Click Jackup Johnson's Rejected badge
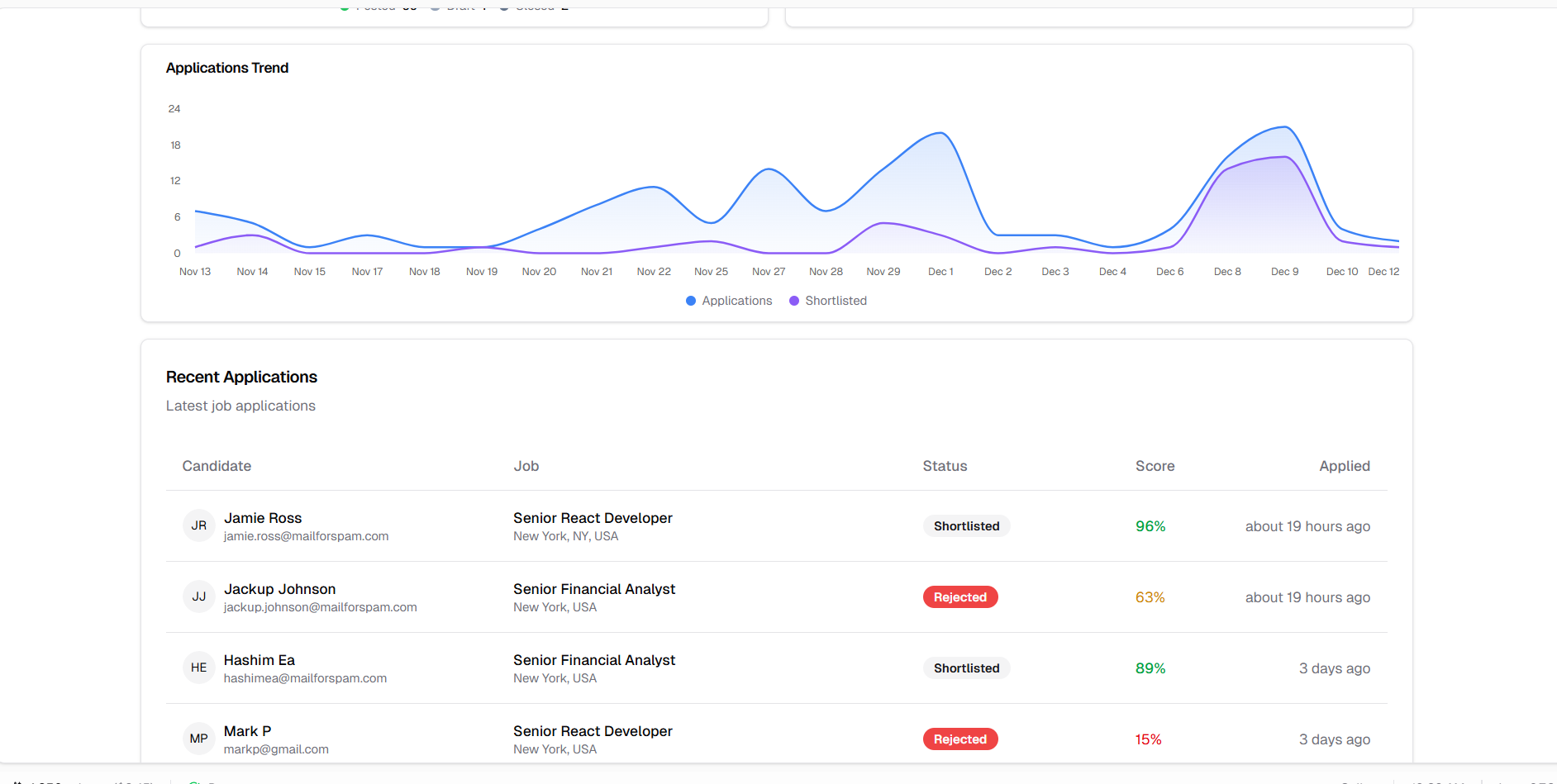The image size is (1557, 784). point(959,596)
